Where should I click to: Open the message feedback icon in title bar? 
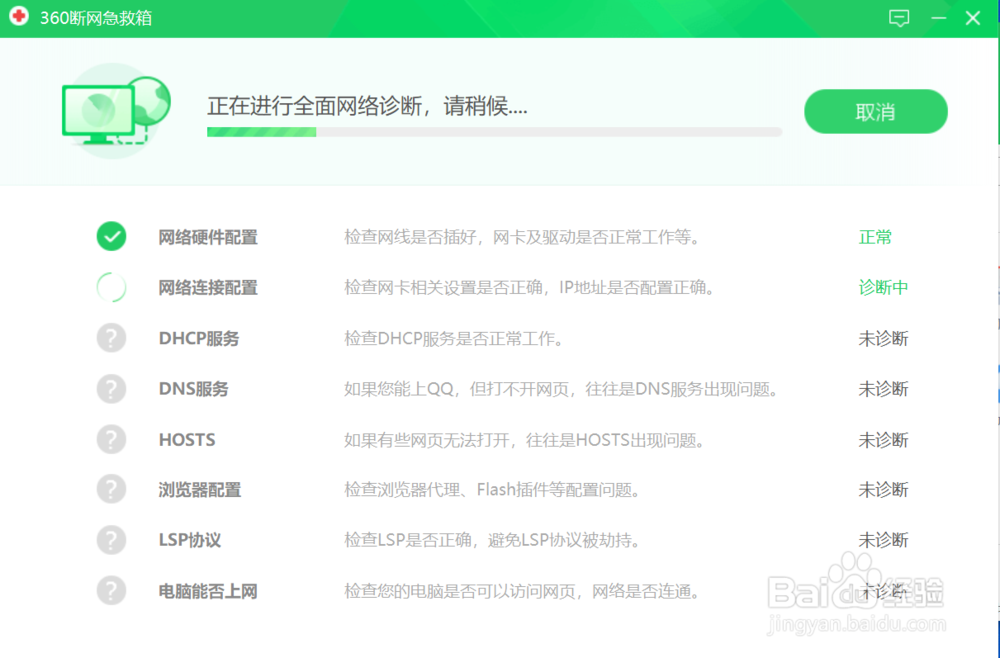coord(899,18)
